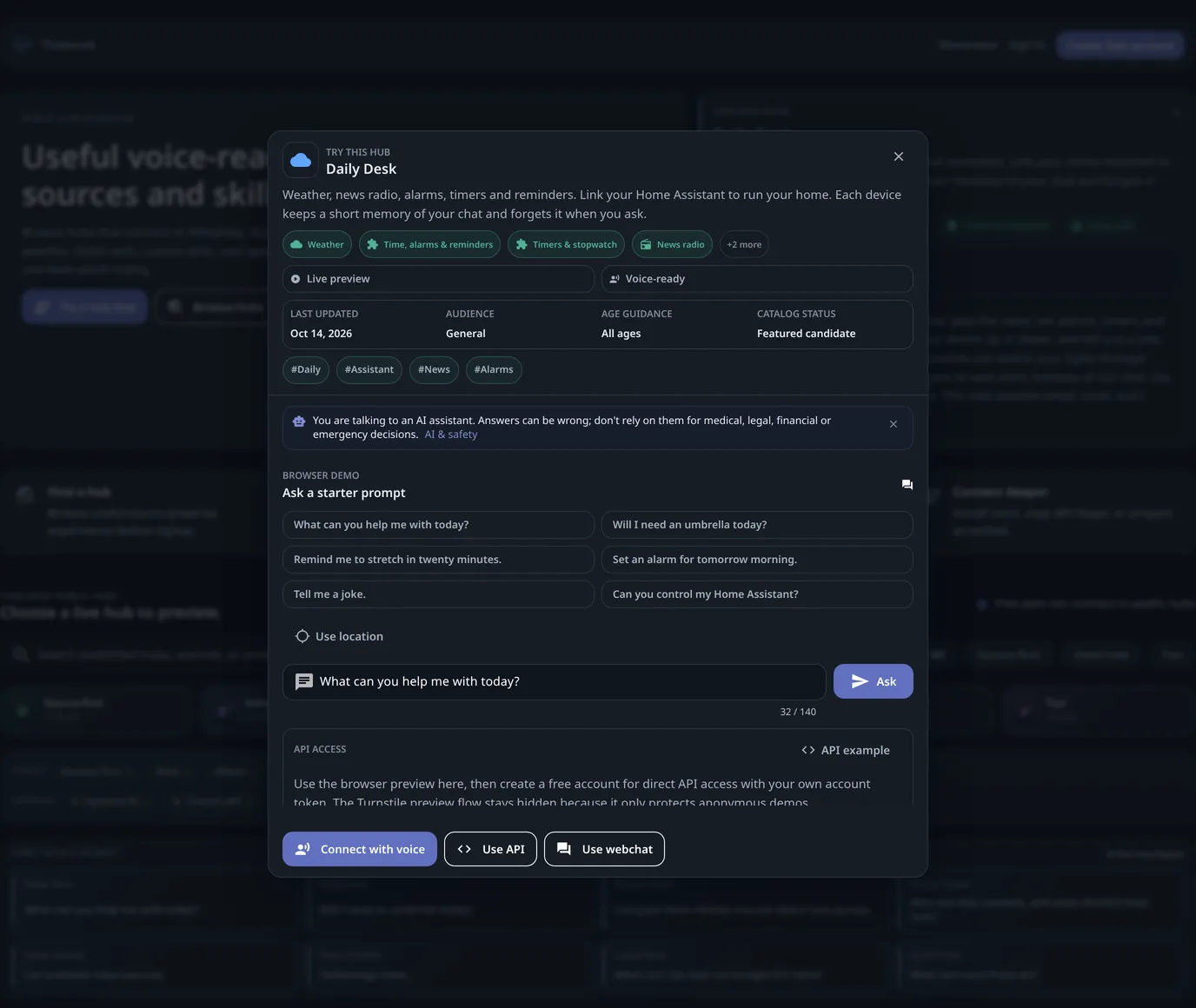Select the Timers & stopwatch chip
This screenshot has width=1196, height=1008.
click(x=566, y=244)
